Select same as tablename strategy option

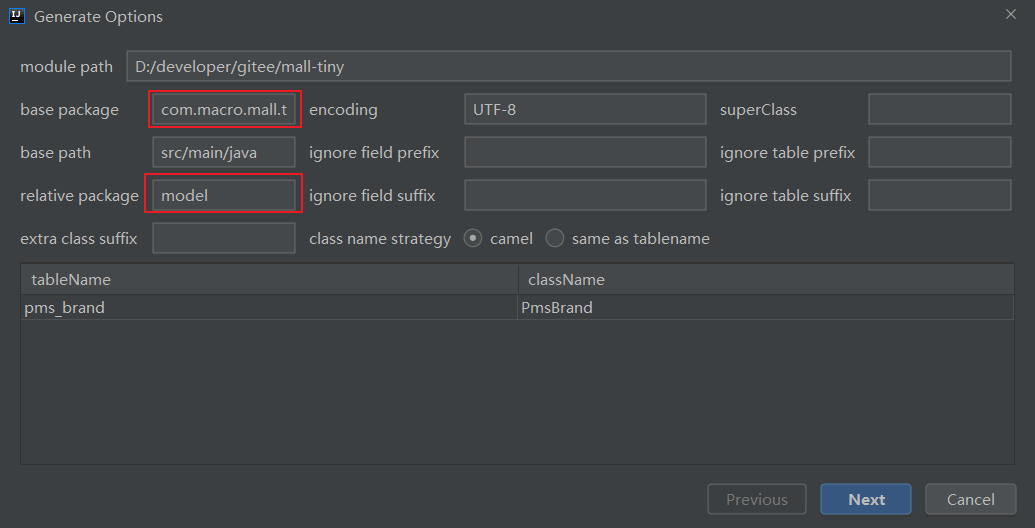coord(554,238)
